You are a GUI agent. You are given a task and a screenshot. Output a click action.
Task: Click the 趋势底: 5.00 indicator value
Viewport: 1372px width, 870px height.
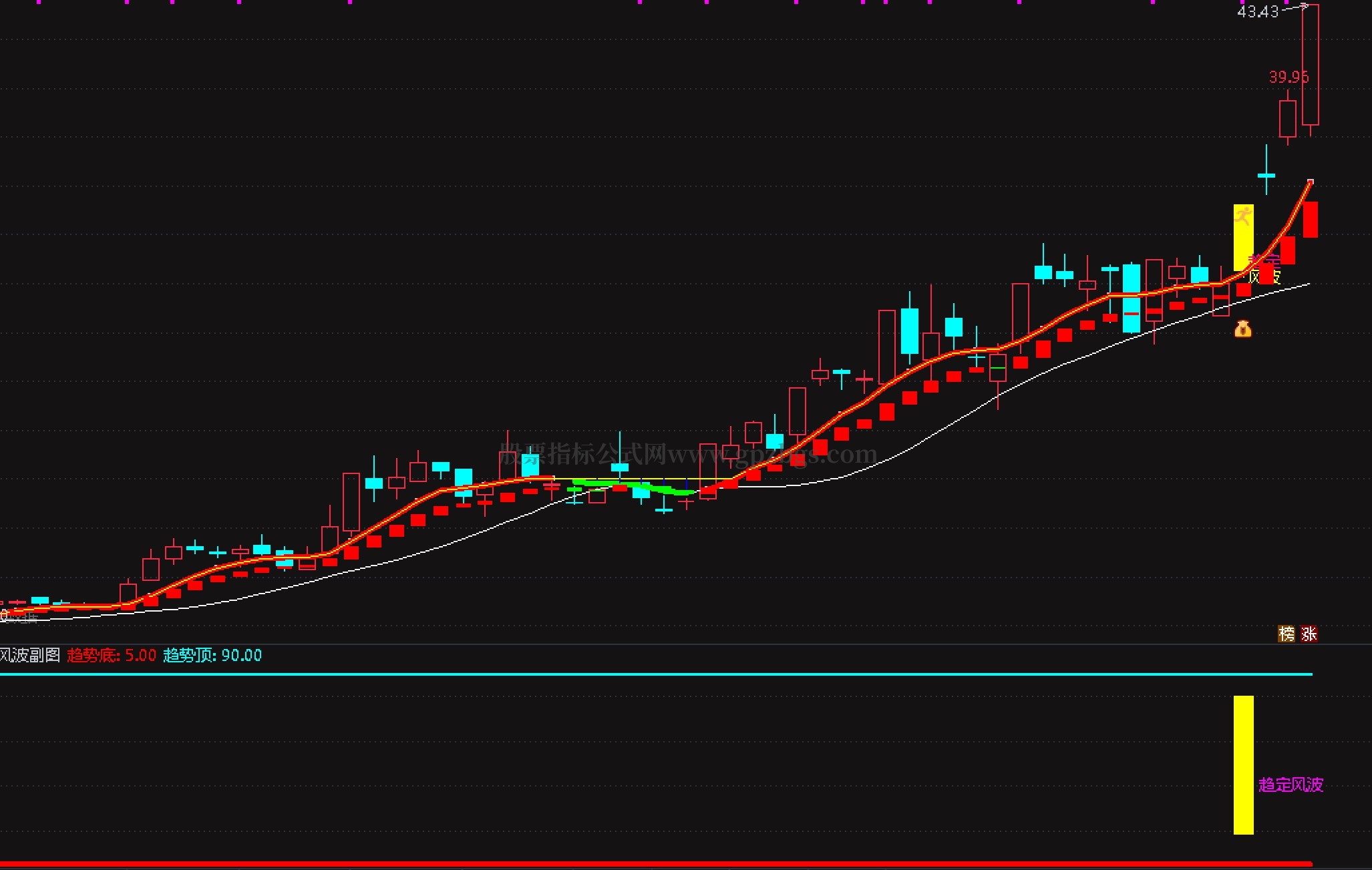point(112,655)
